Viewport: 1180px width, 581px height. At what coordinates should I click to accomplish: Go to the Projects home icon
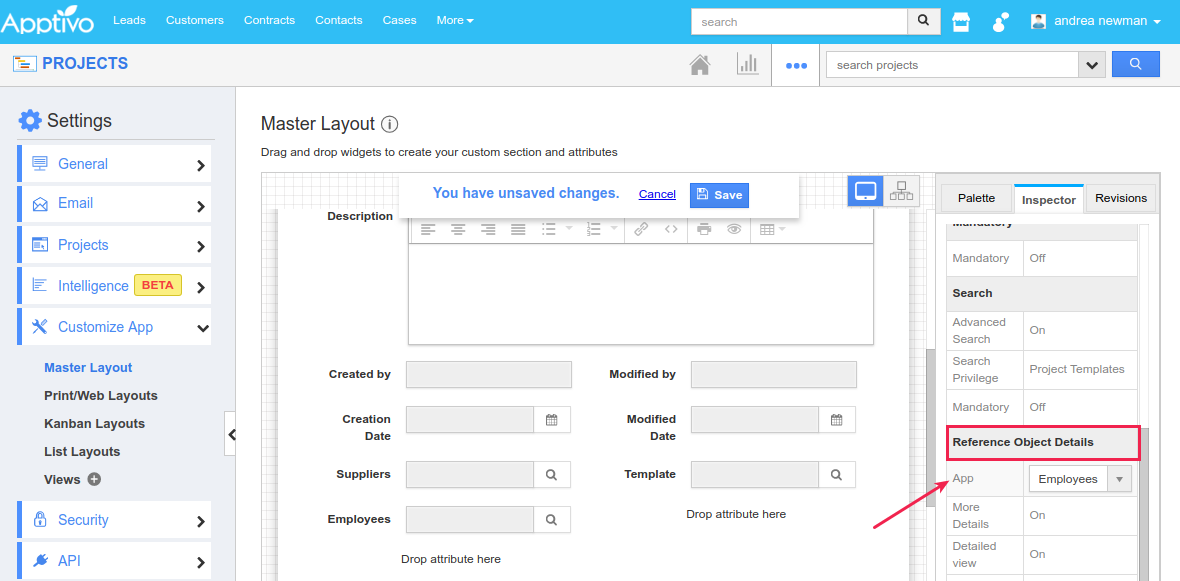(x=700, y=65)
